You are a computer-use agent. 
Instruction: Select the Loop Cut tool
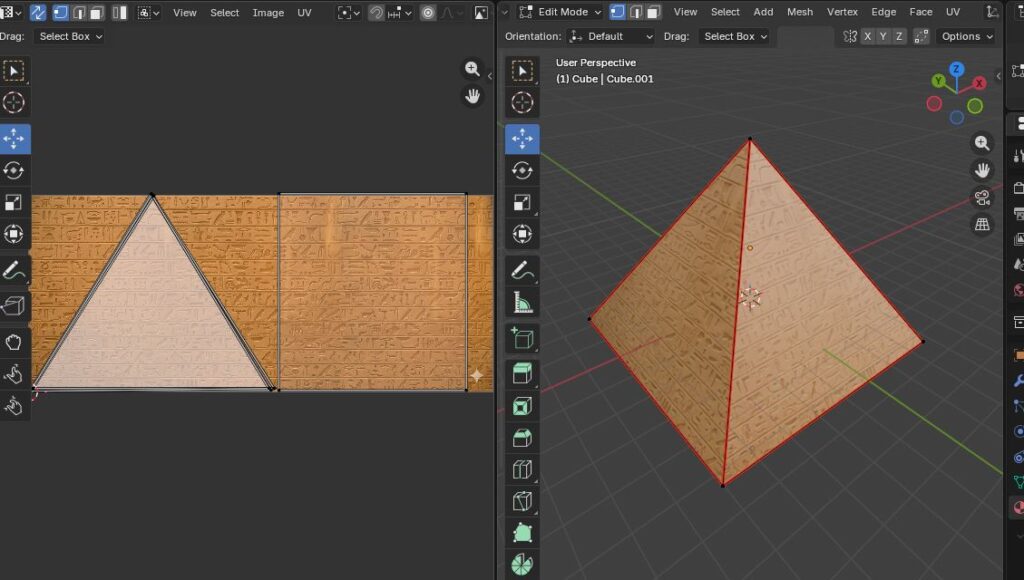(522, 469)
